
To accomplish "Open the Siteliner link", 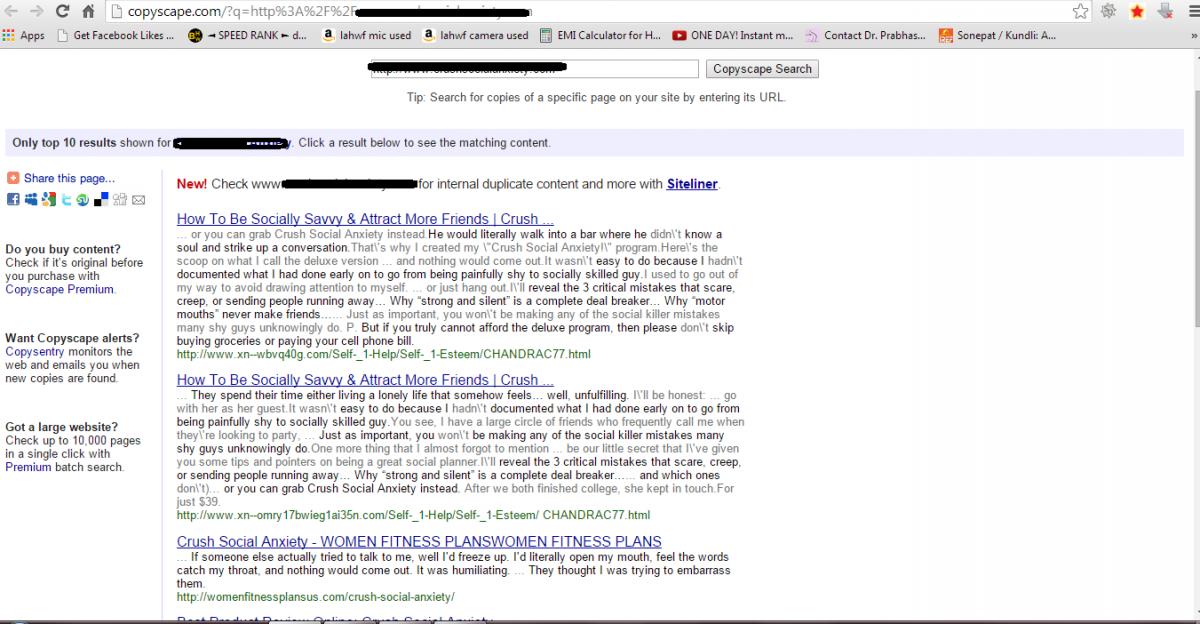I will pos(692,184).
